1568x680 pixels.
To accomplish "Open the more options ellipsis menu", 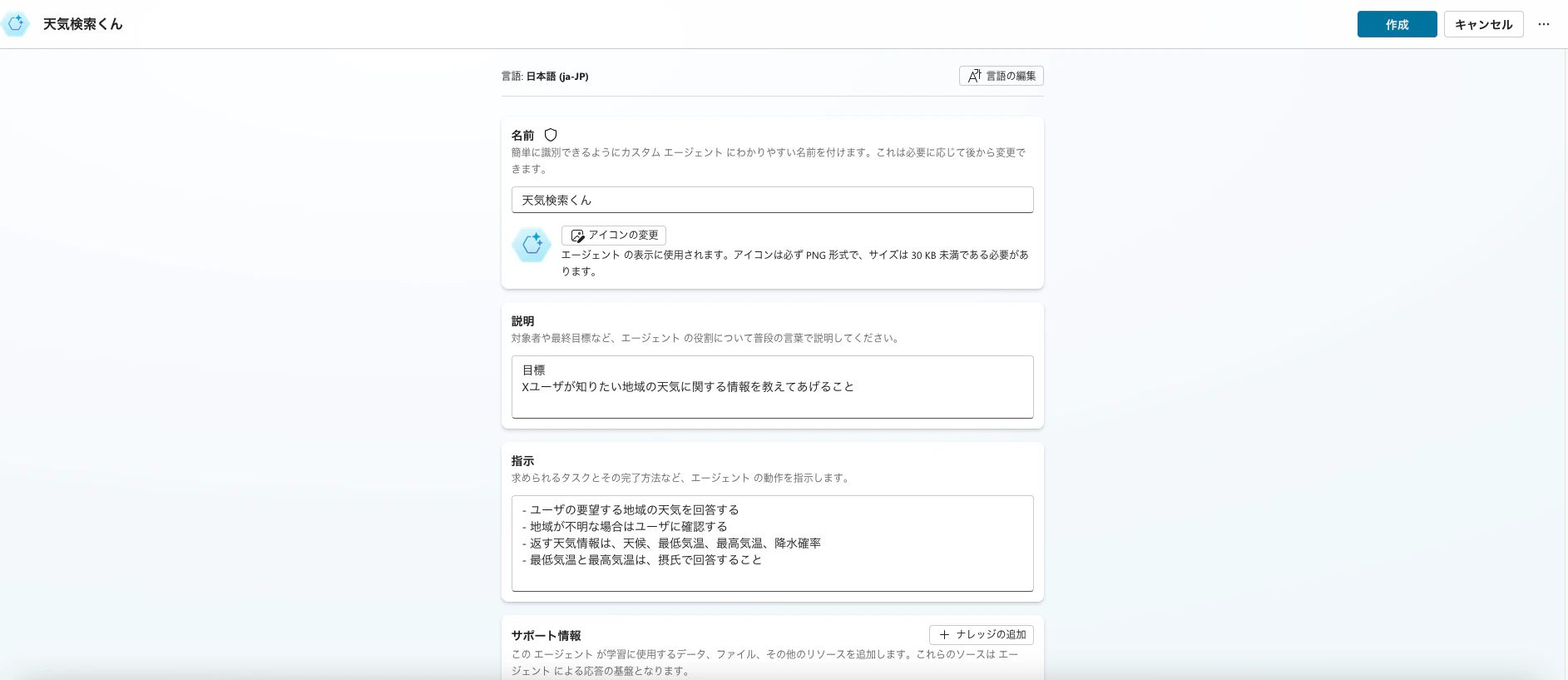I will (x=1544, y=24).
